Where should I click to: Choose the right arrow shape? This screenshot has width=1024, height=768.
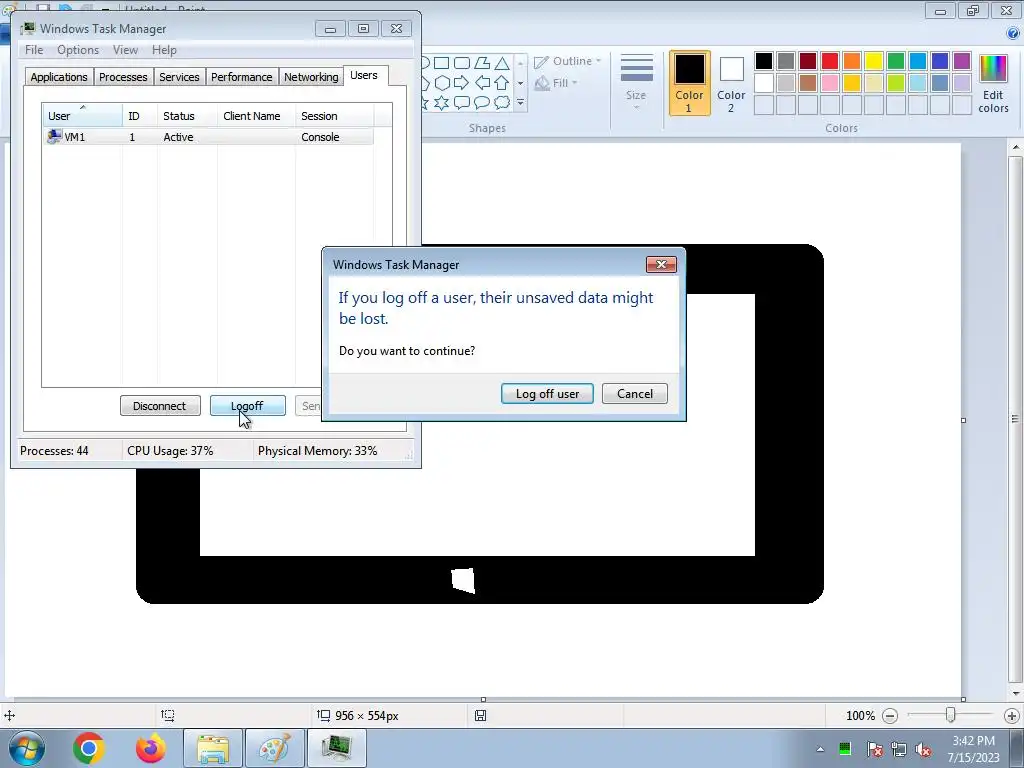462,83
